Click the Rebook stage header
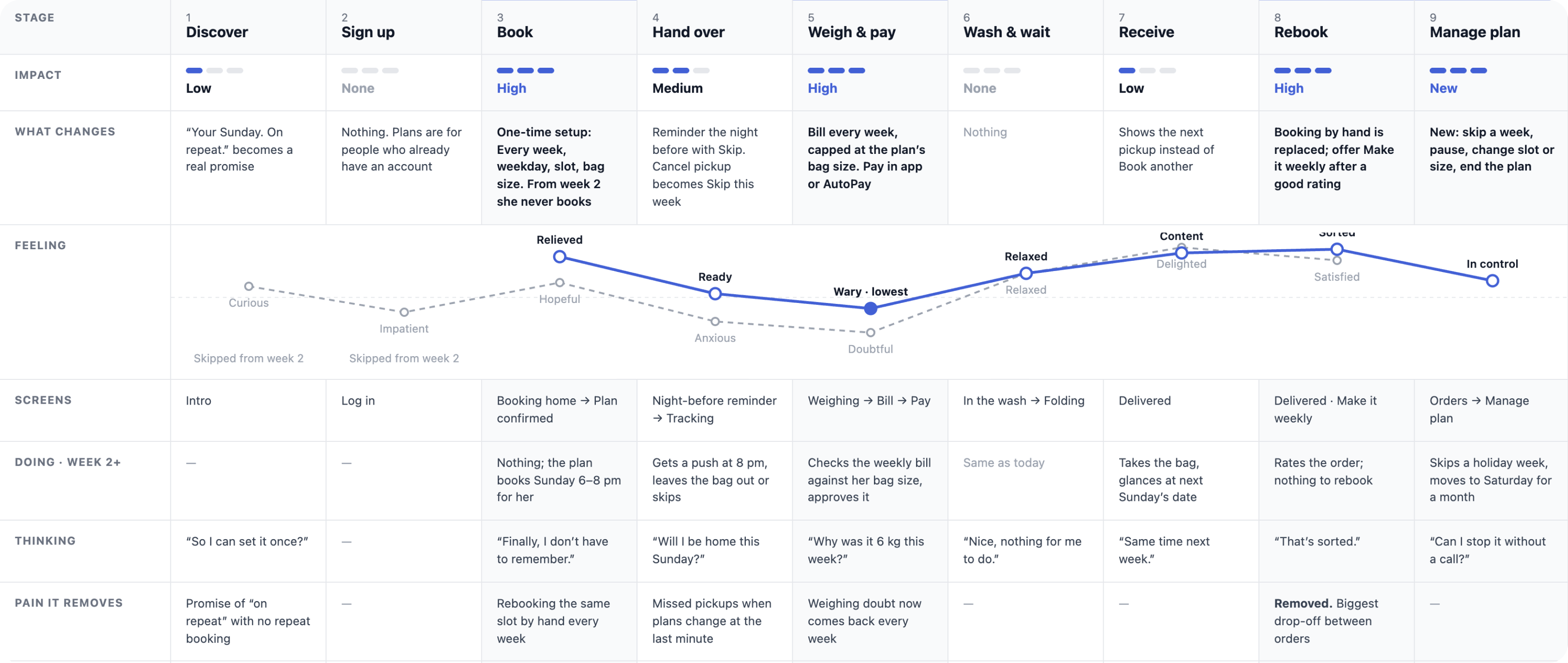Image resolution: width=1568 pixels, height=663 pixels. [1337, 28]
